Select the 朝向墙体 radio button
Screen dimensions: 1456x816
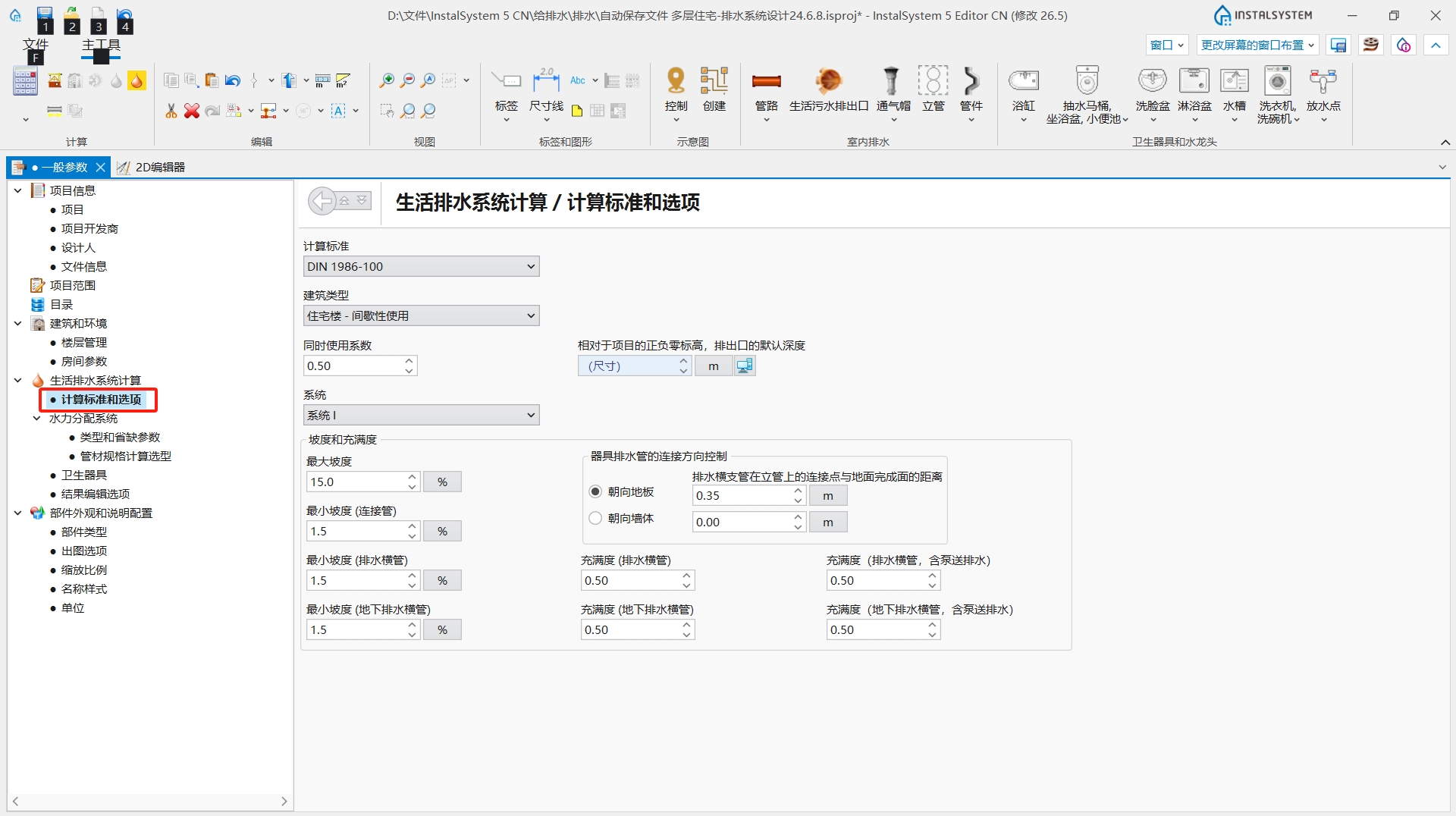[595, 518]
